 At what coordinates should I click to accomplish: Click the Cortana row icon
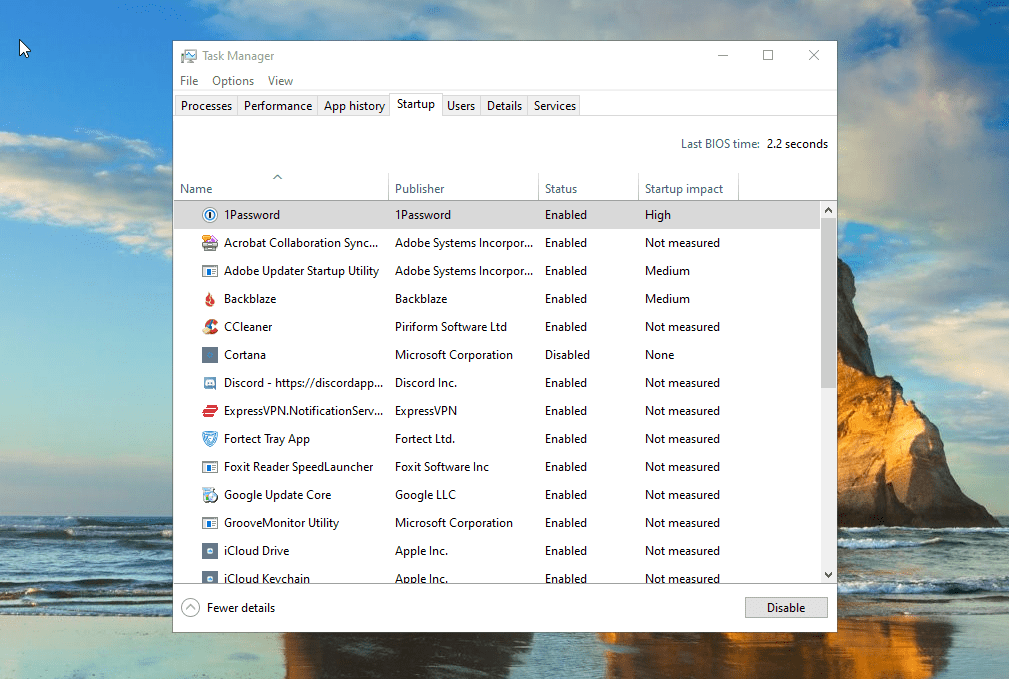tap(210, 355)
